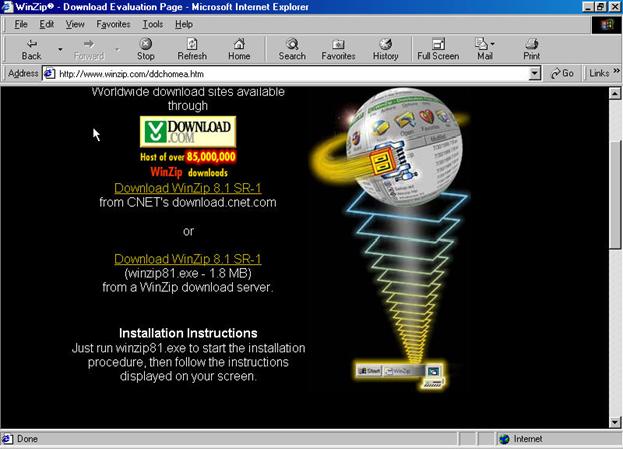Viewport: 623px width, 449px height.
Task: Open the Back button history dropdown arrow
Action: [x=60, y=49]
